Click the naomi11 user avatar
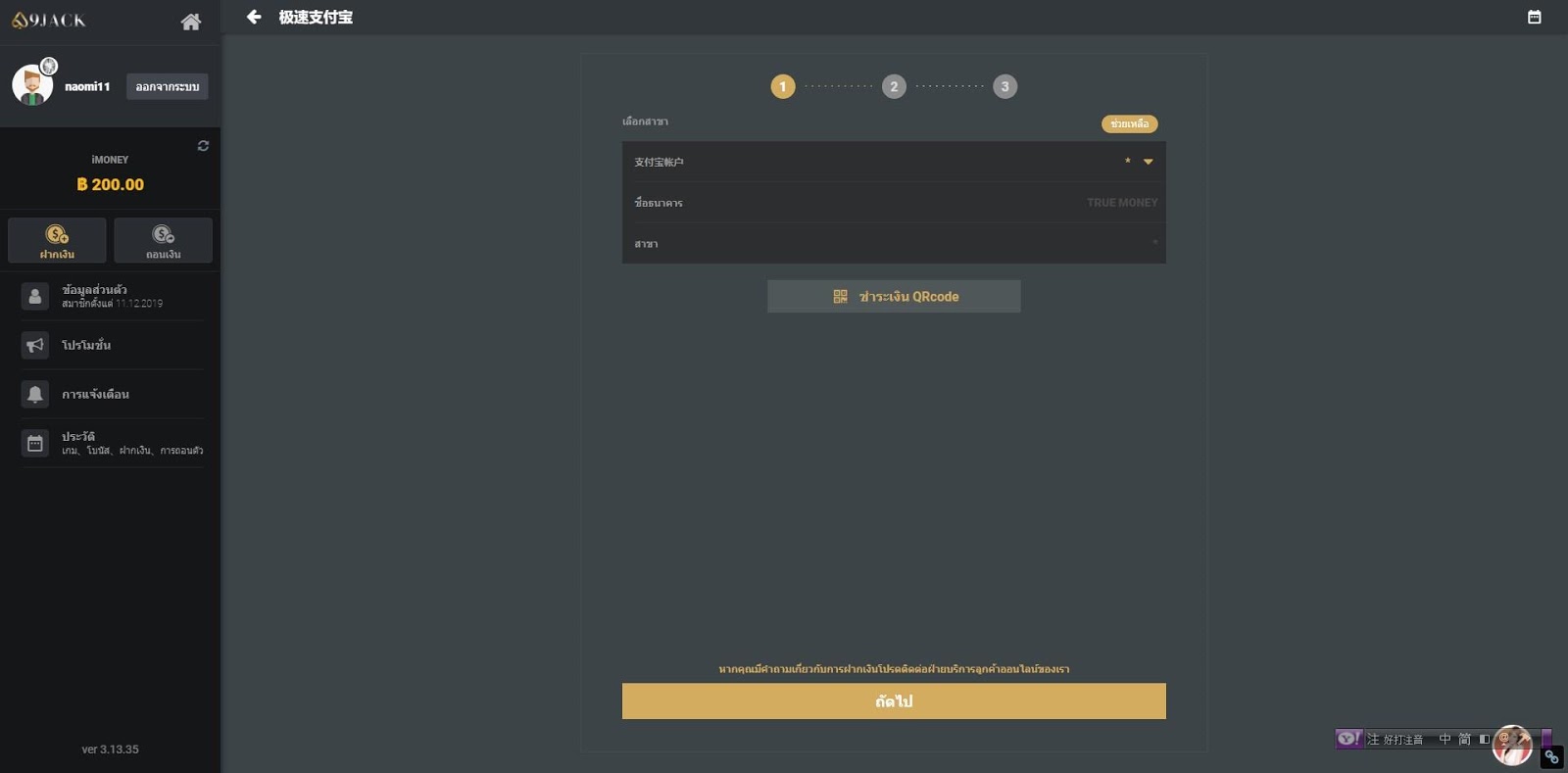 click(32, 84)
